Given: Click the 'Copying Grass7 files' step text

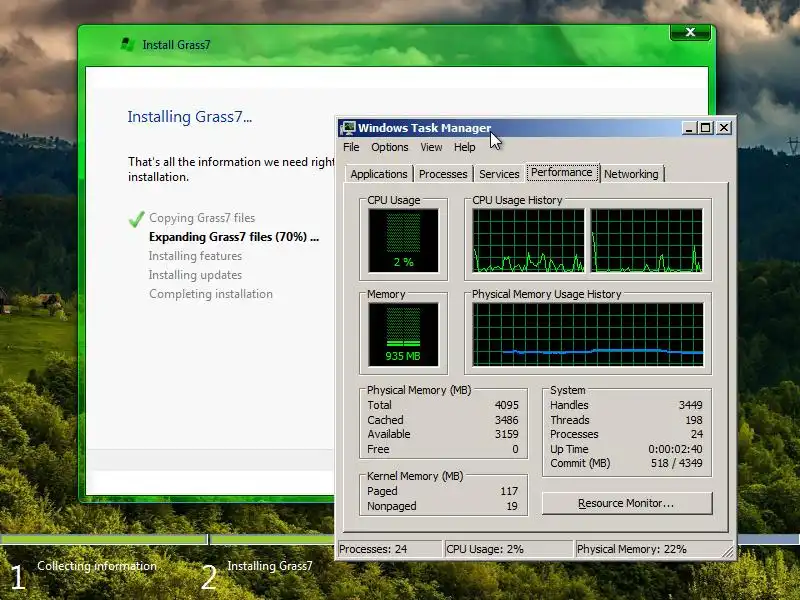Looking at the screenshot, I should (x=202, y=218).
